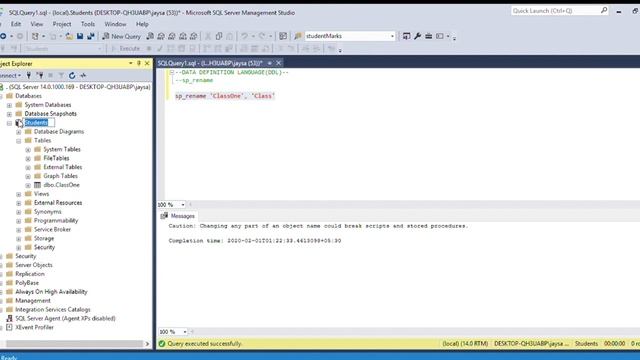Select SQL Server Agent node
The image size is (640, 360).
click(x=65, y=318)
